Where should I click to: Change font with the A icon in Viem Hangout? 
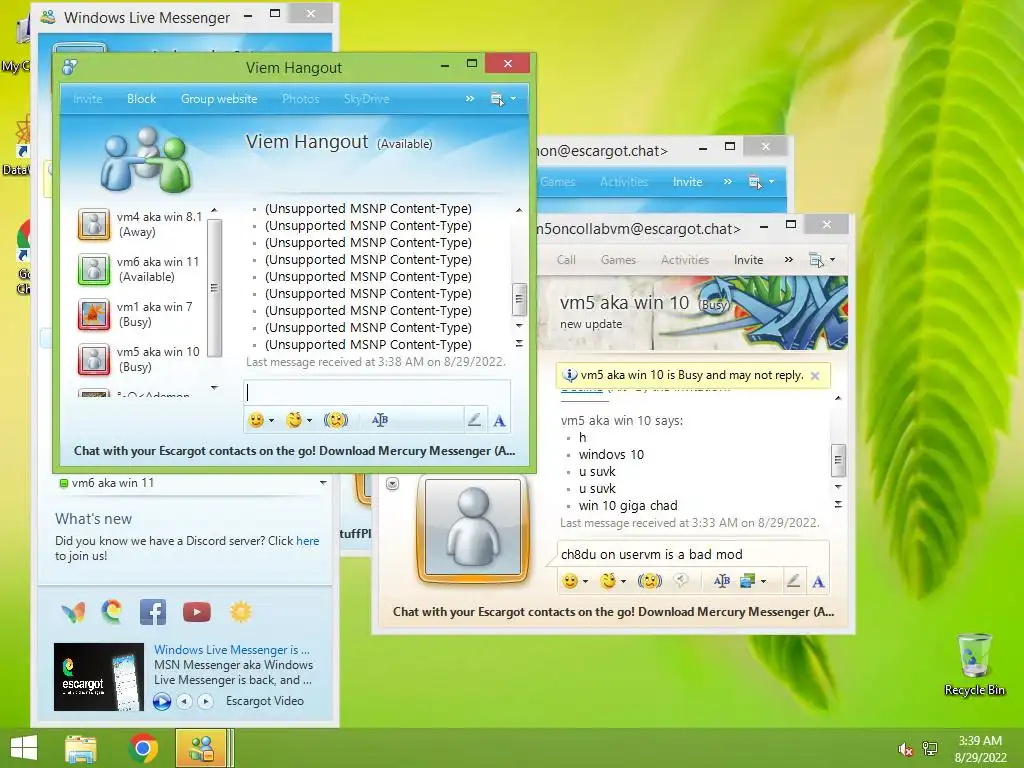[500, 421]
